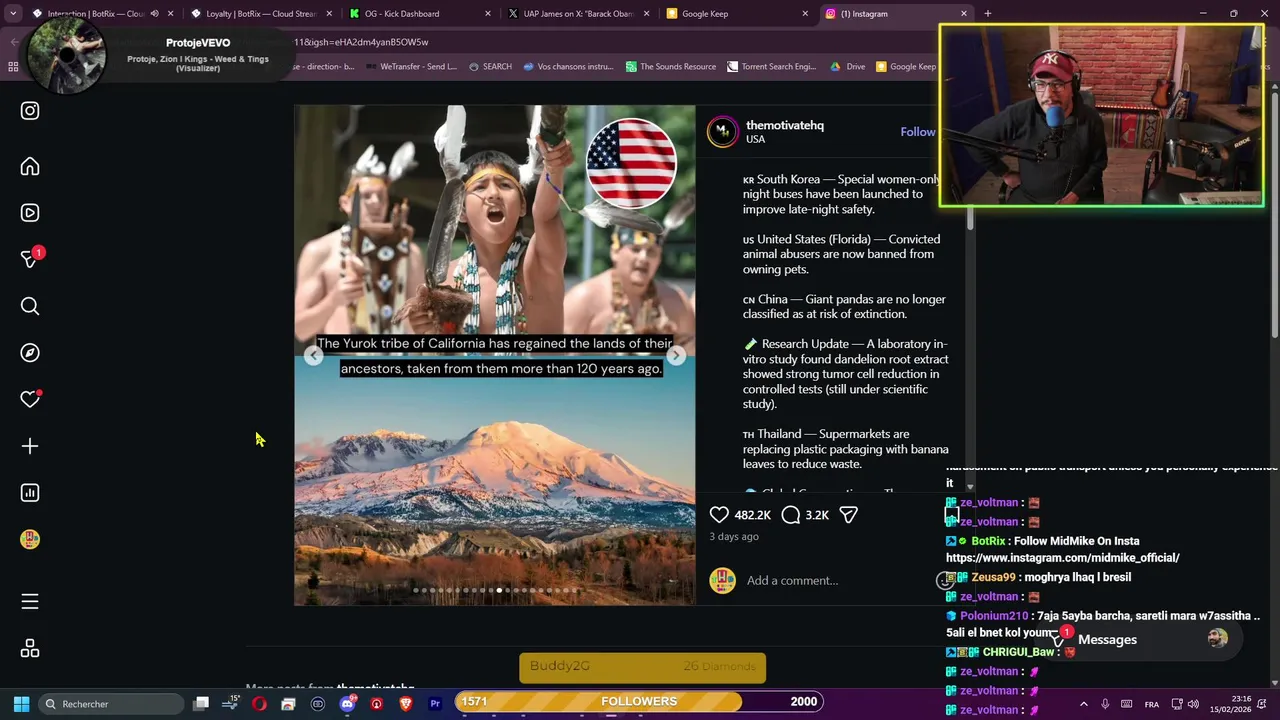The height and width of the screenshot is (720, 1280).
Task: Open Instagram home from the logo icon
Action: point(30,111)
